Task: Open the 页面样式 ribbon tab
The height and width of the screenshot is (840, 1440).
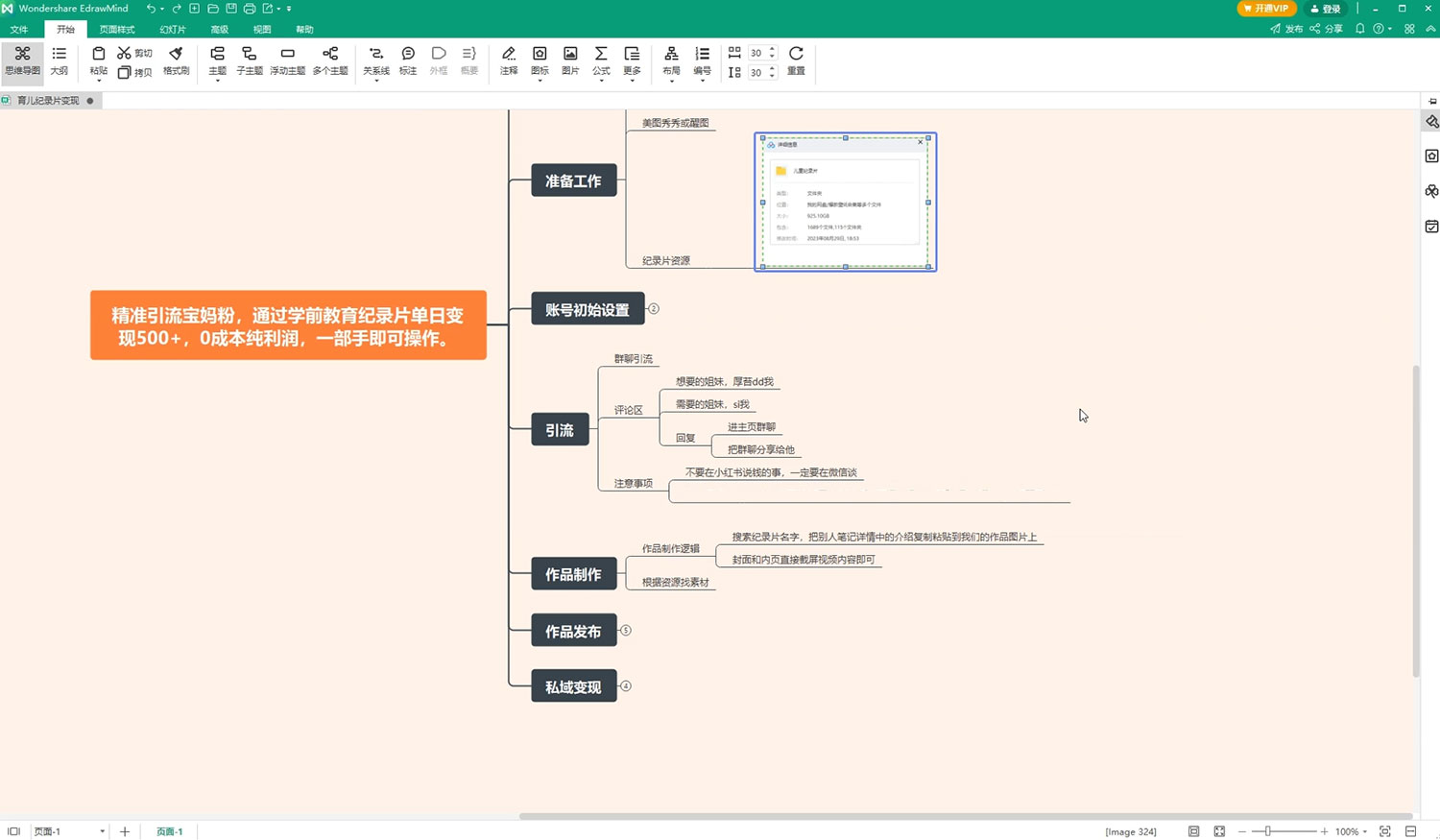Action: click(117, 30)
